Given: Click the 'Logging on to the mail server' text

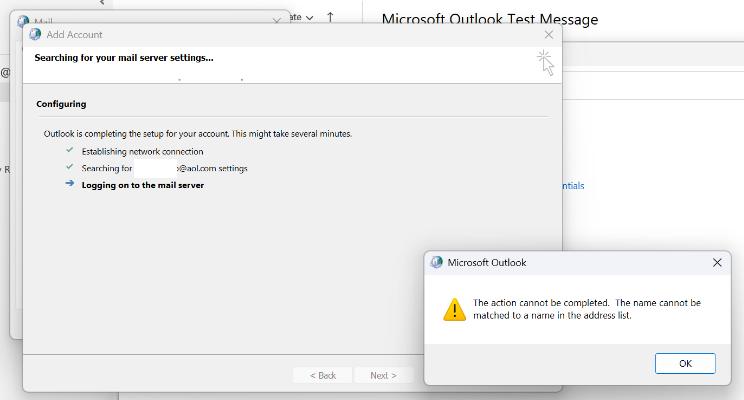Looking at the screenshot, I should (x=143, y=185).
